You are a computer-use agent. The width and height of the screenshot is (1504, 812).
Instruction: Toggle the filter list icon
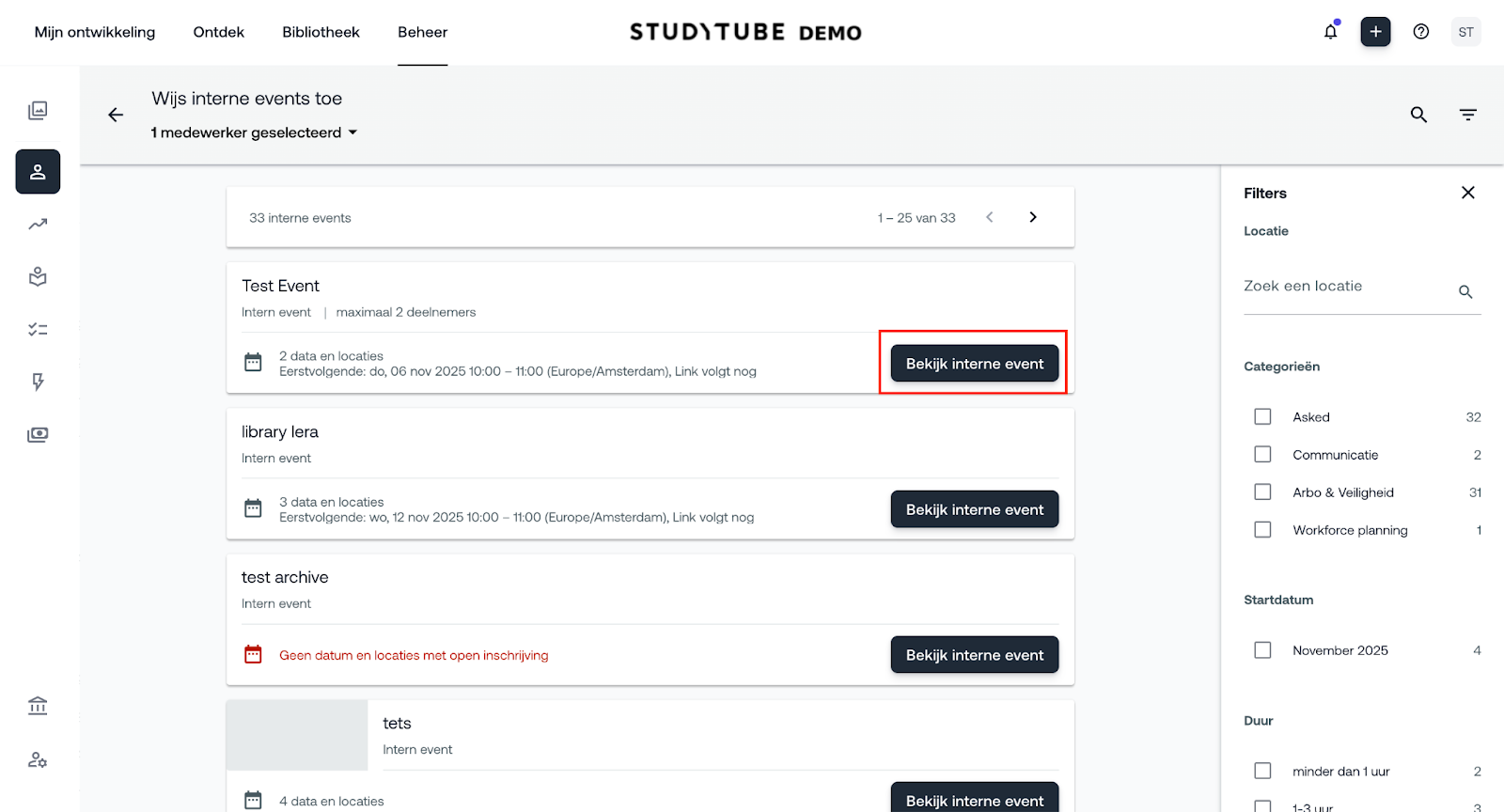coord(1467,115)
